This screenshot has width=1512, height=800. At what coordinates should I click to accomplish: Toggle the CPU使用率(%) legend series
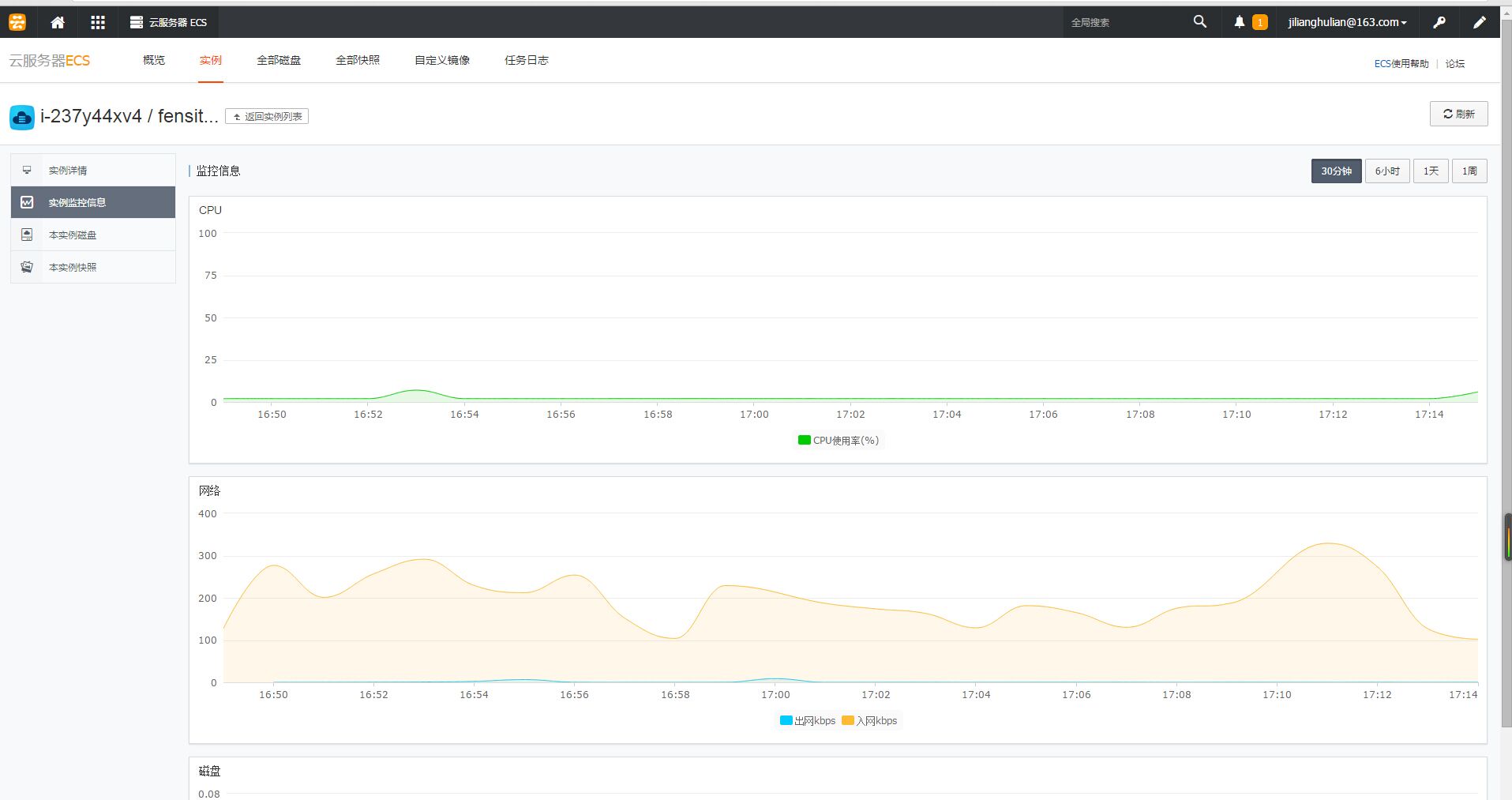[x=839, y=440]
